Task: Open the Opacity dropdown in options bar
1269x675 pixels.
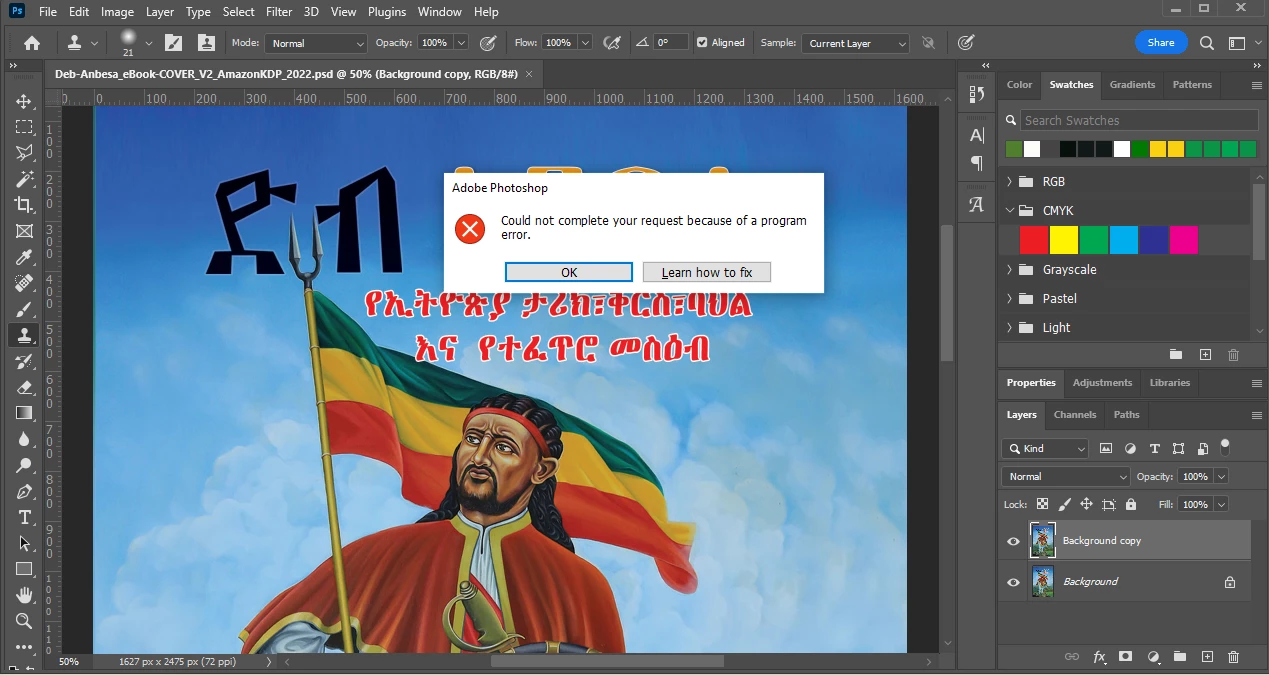Action: click(x=461, y=43)
